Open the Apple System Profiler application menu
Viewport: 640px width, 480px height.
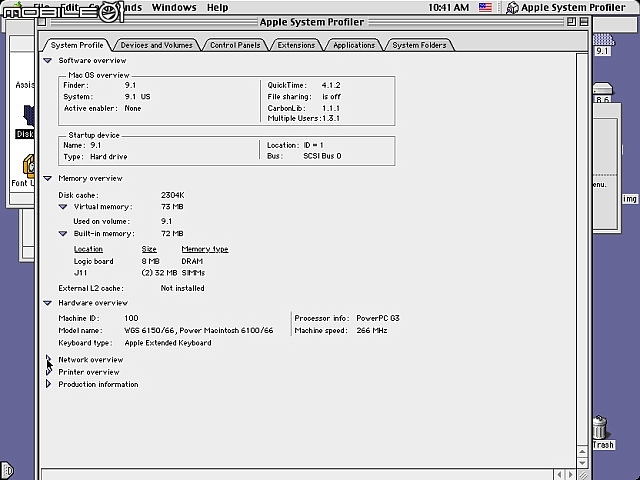(567, 7)
